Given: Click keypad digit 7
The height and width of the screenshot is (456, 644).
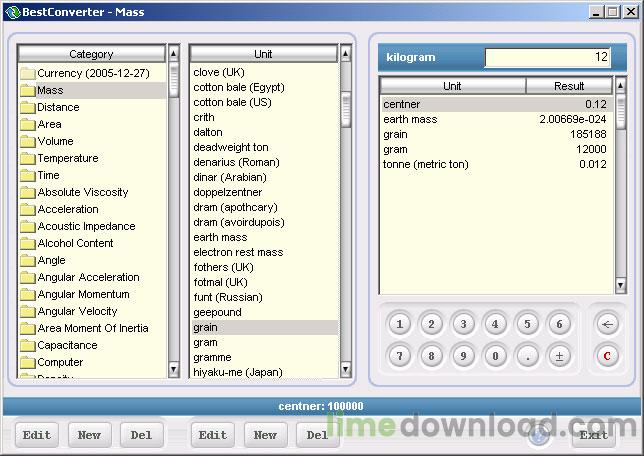Looking at the screenshot, I should pyautogui.click(x=399, y=356).
